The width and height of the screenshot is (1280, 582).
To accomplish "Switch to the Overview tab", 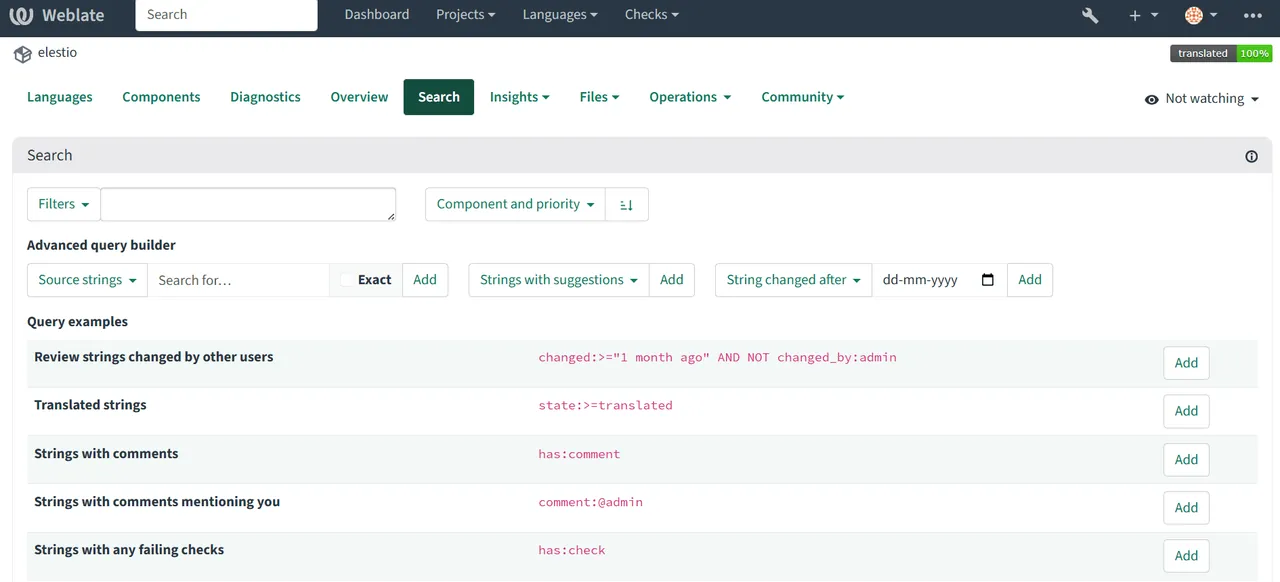I will [x=359, y=97].
